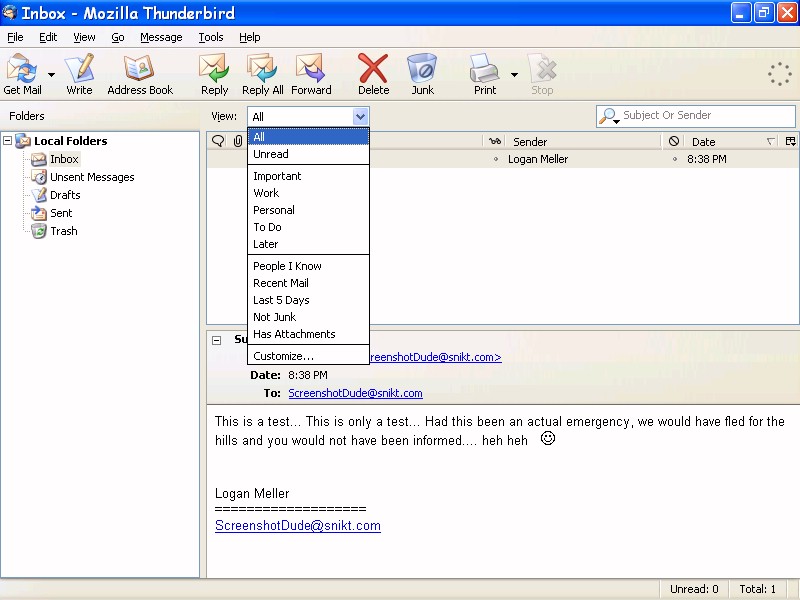
Task: Choose Later from the View list
Action: pyautogui.click(x=308, y=244)
